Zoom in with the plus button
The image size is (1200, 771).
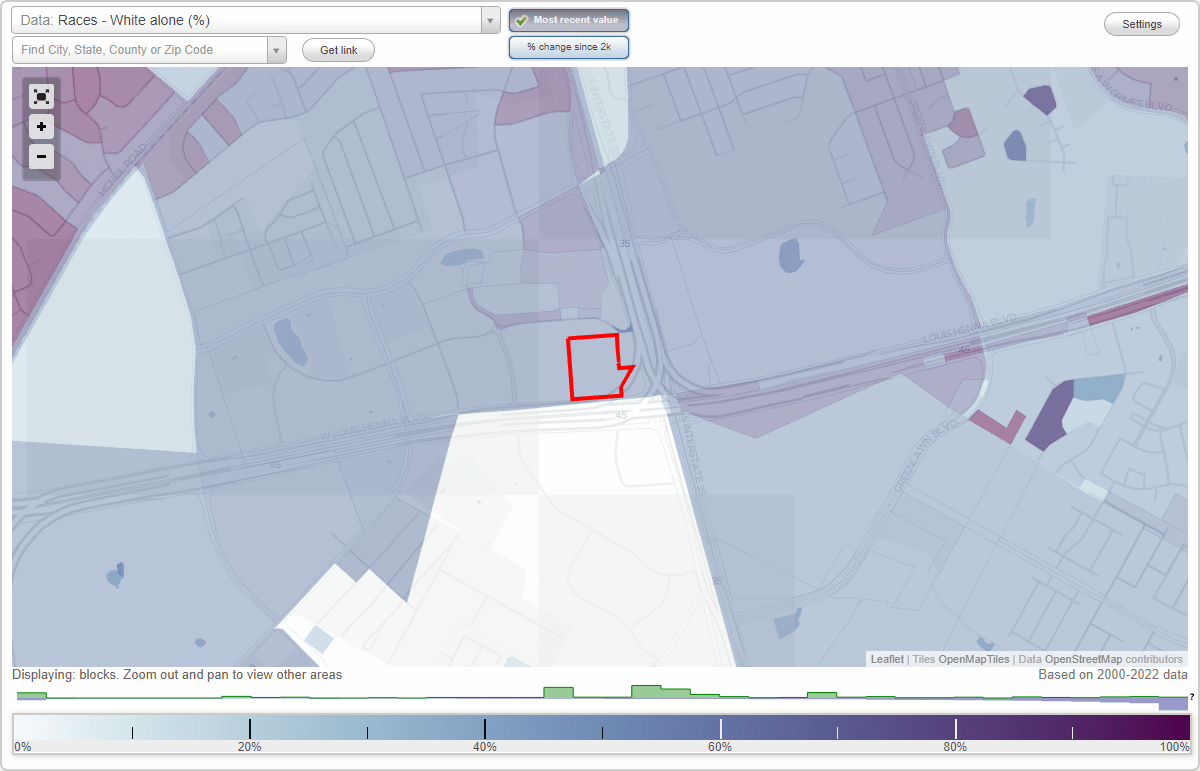tap(41, 127)
